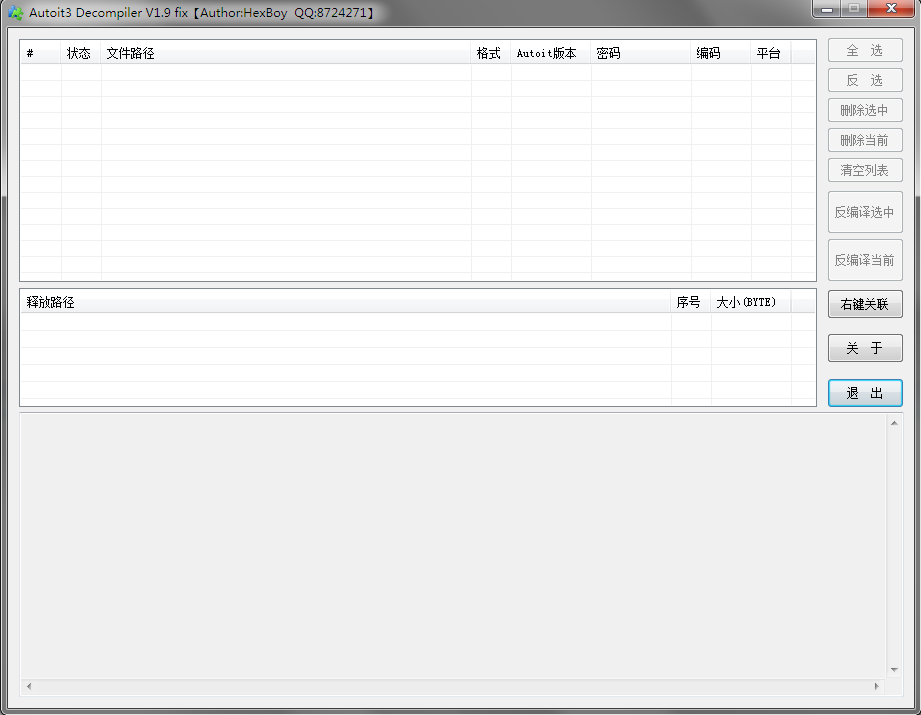Click the log area scroll left arrow
This screenshot has width=921, height=715.
click(29, 686)
